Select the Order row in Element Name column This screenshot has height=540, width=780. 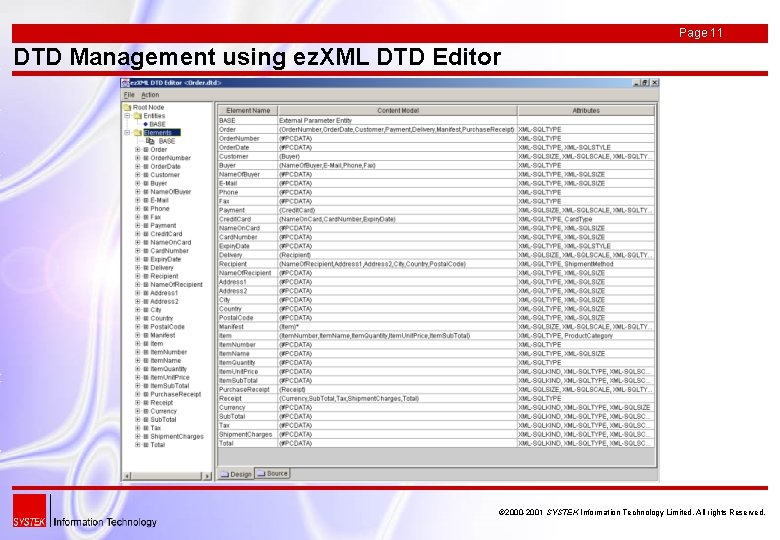click(x=248, y=129)
